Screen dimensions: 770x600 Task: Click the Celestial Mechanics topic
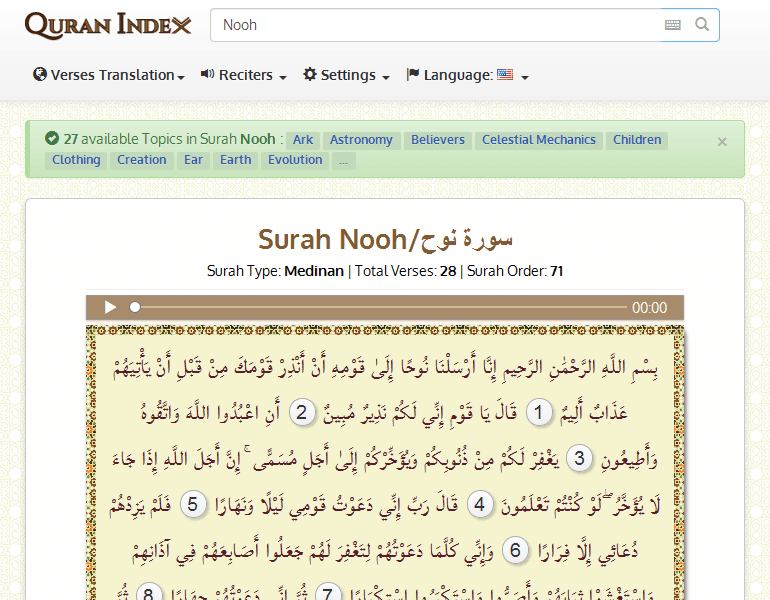tap(538, 140)
